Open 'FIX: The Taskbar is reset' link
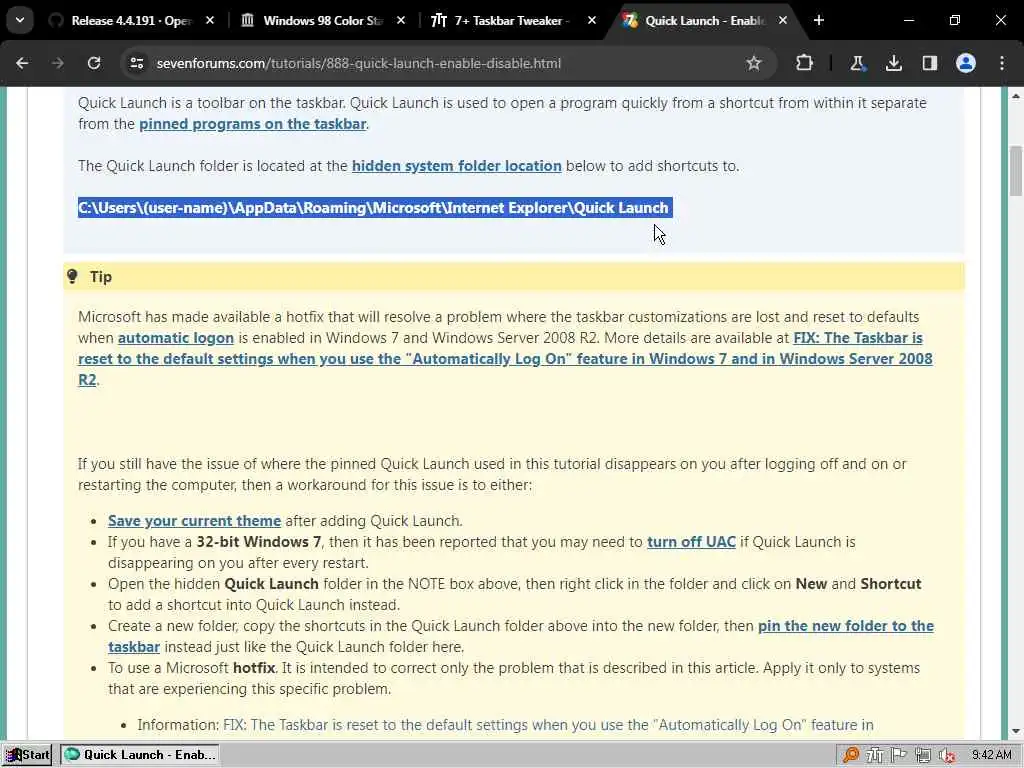 pos(505,359)
